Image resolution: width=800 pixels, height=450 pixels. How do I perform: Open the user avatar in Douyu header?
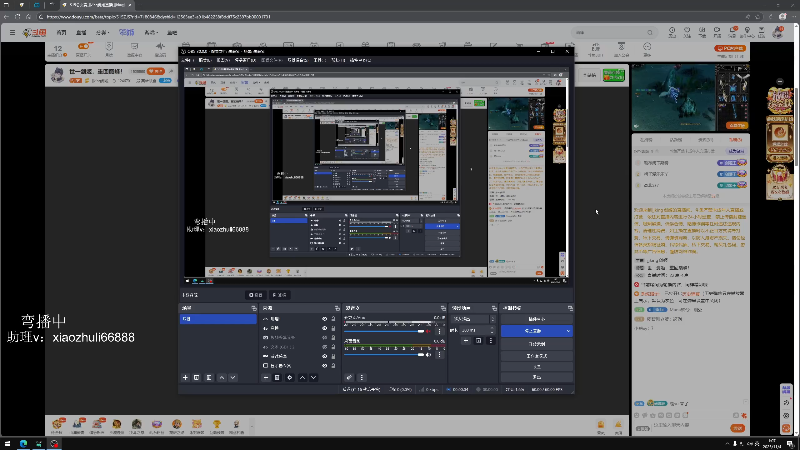click(x=778, y=32)
